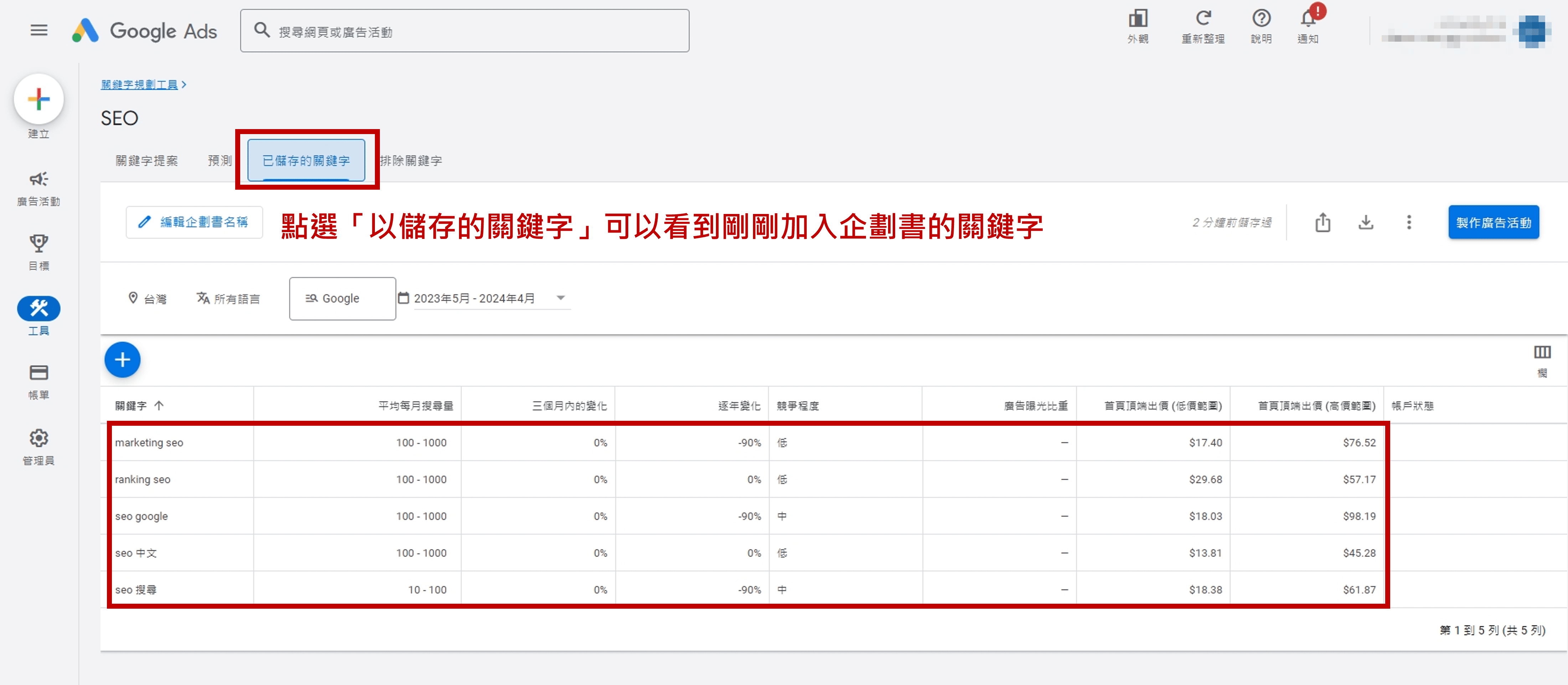This screenshot has height=685, width=1568.
Task: Click the blue add keyword plus button
Action: 122,360
